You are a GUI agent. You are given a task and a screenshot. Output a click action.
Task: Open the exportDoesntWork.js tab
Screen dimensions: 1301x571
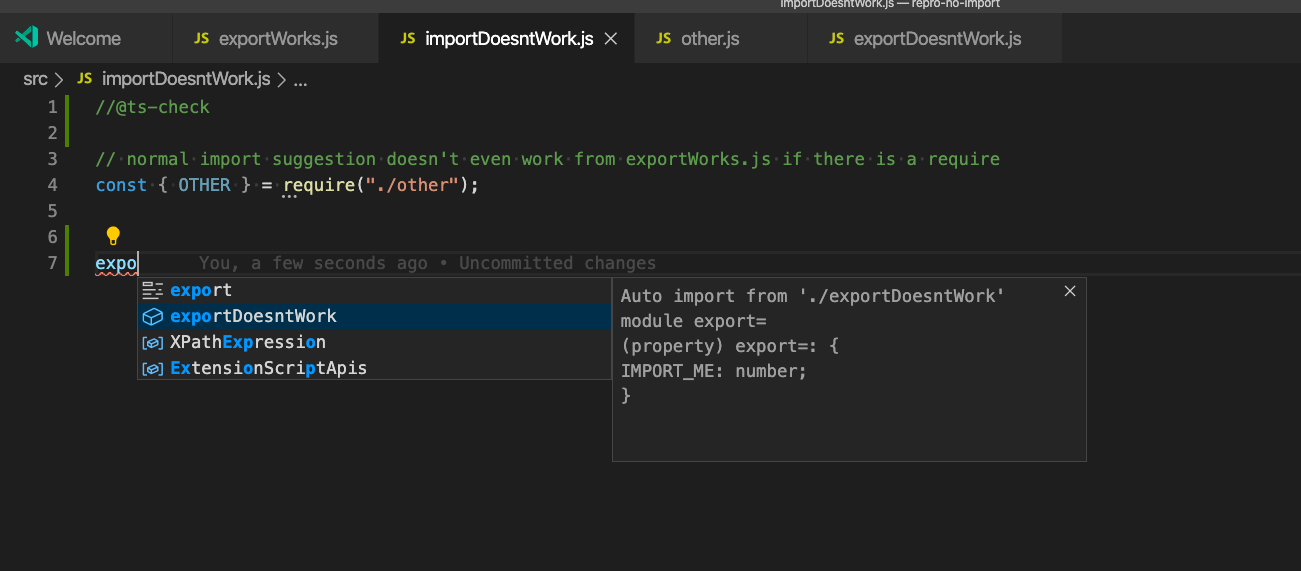coord(935,38)
